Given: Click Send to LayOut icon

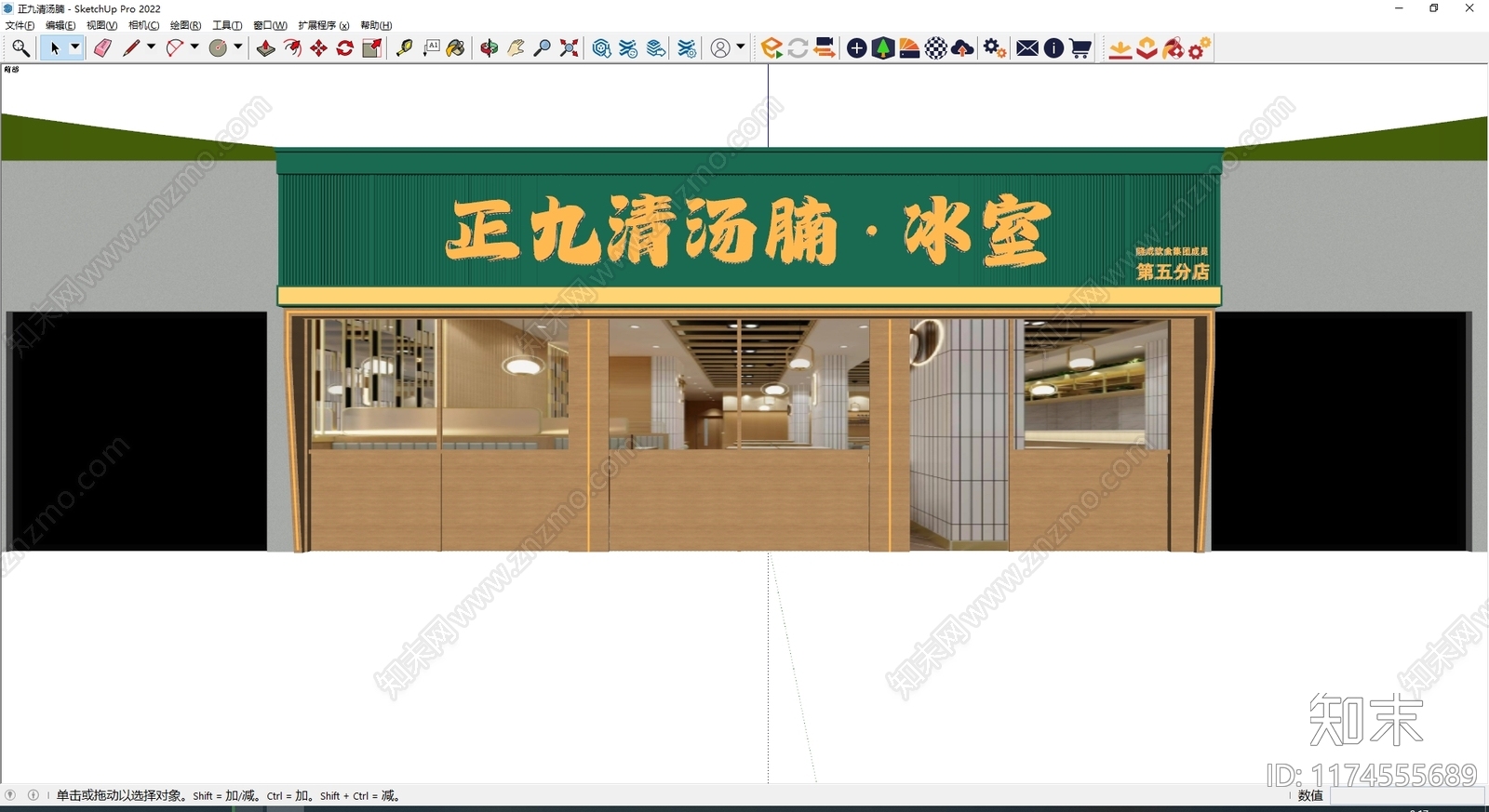Looking at the screenshot, I should 656,48.
